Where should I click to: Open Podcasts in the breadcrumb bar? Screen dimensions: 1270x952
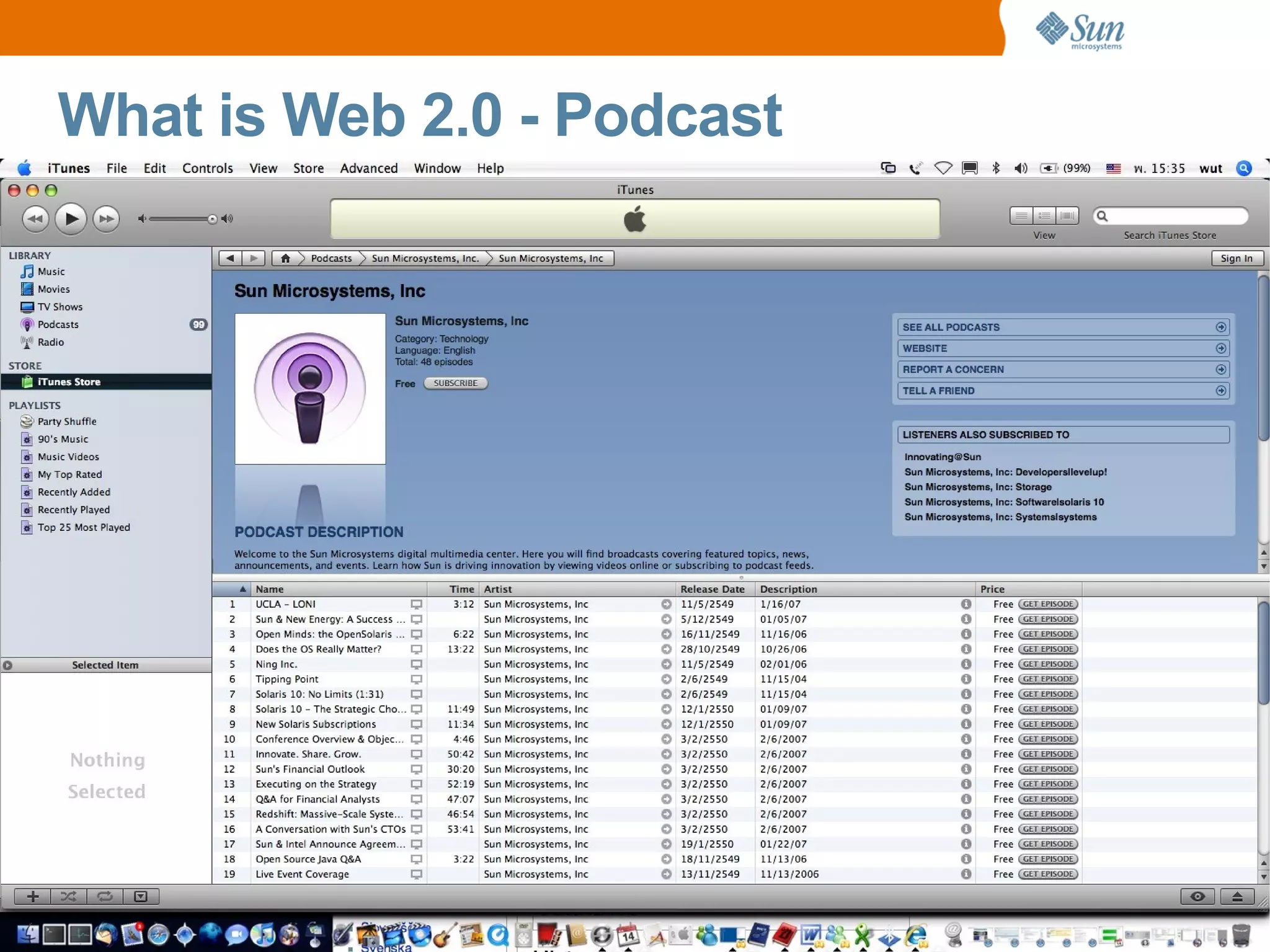331,259
